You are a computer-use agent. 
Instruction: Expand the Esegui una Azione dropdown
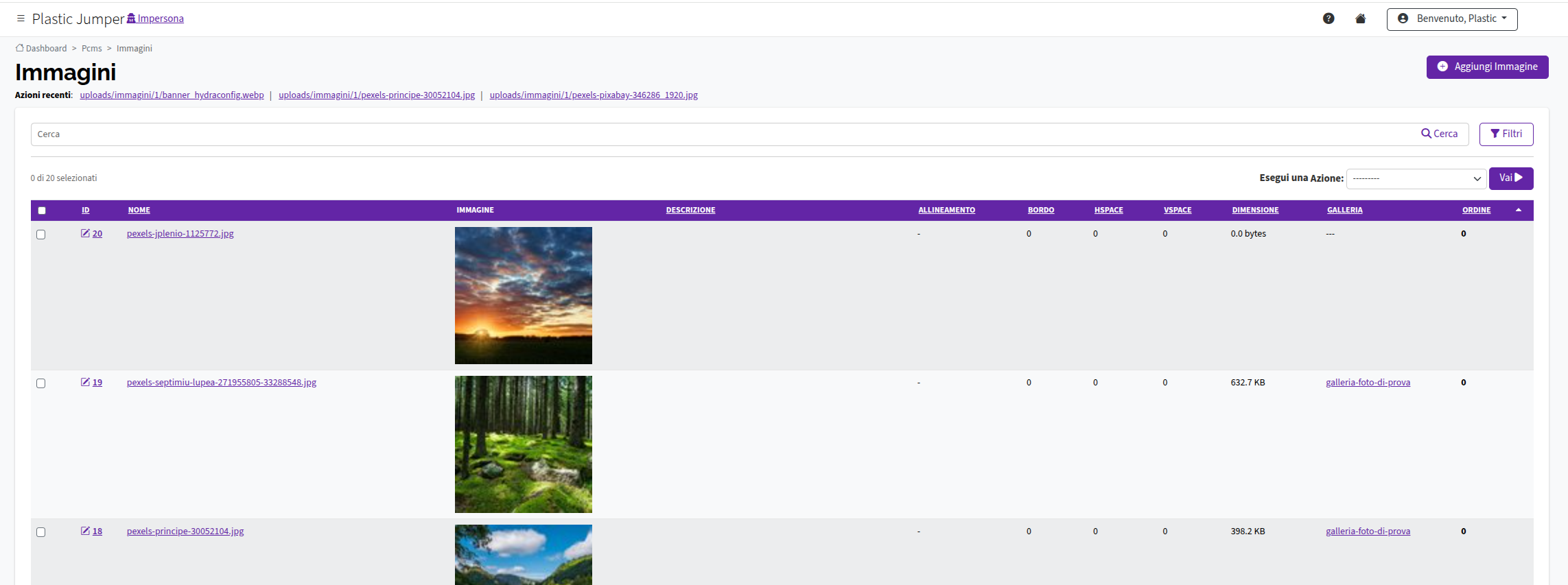point(1416,178)
